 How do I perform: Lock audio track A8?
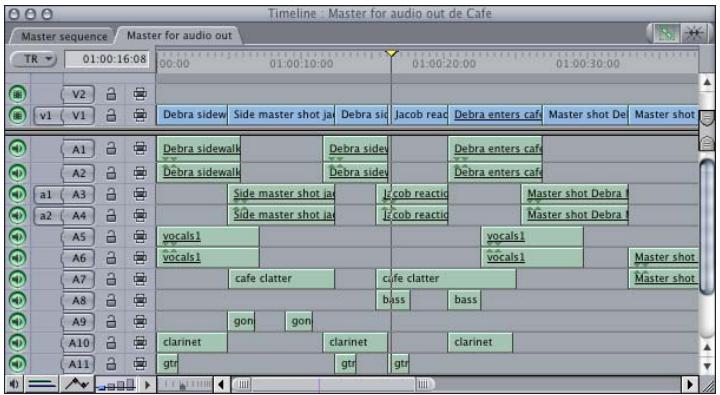click(111, 300)
